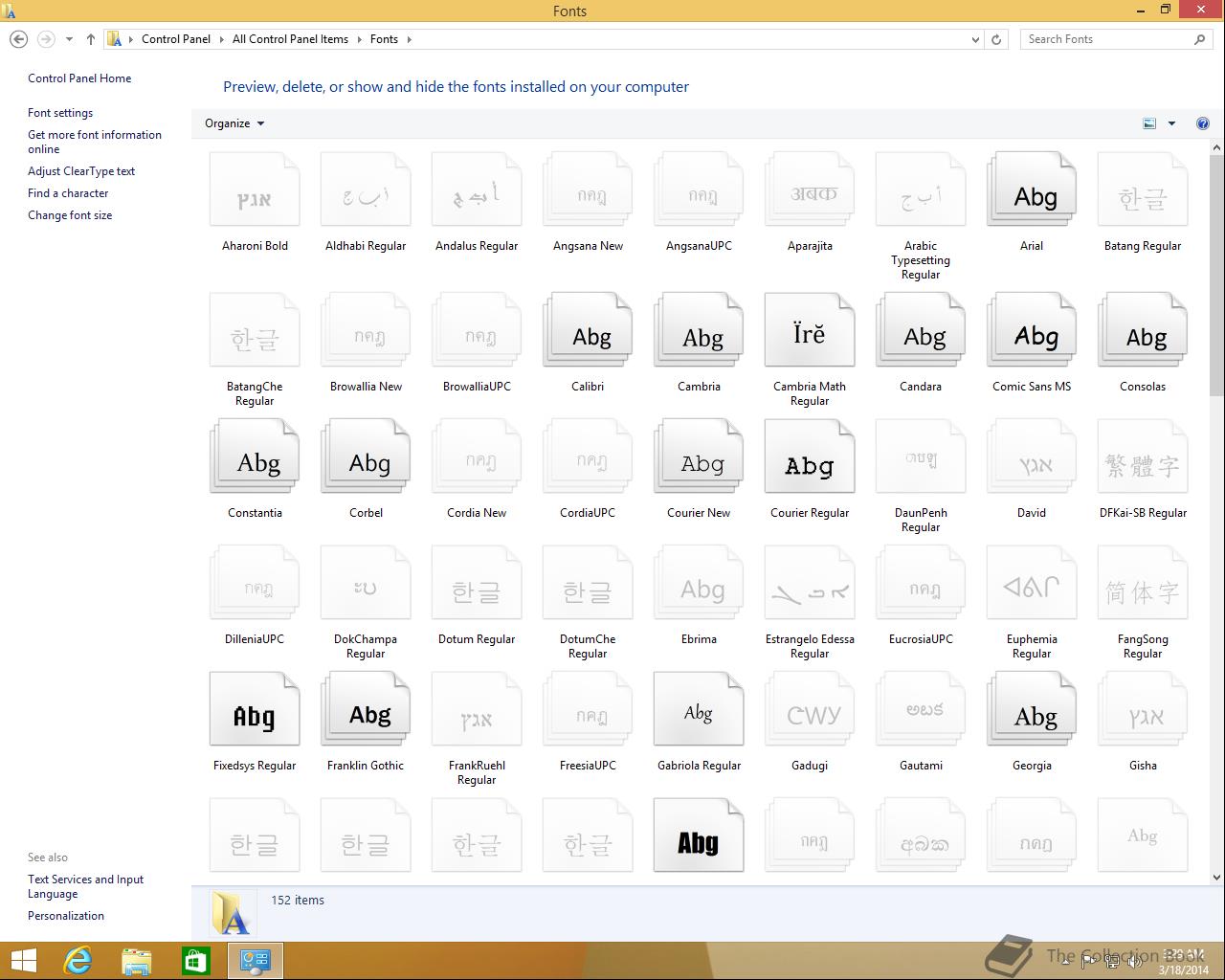The image size is (1225, 980).
Task: Select the Courier Regular font icon
Action: (810, 457)
